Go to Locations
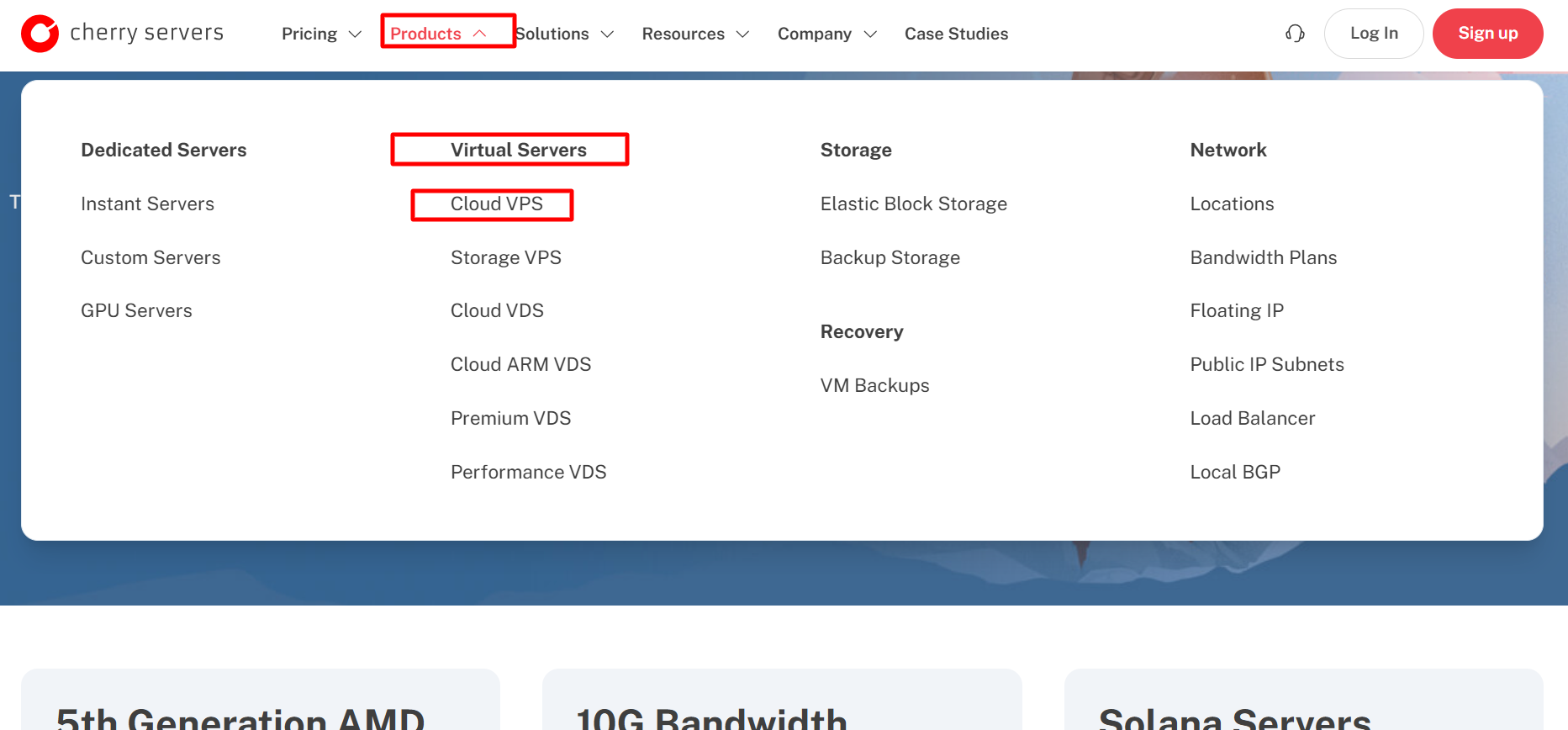Image resolution: width=1568 pixels, height=730 pixels. pos(1232,204)
